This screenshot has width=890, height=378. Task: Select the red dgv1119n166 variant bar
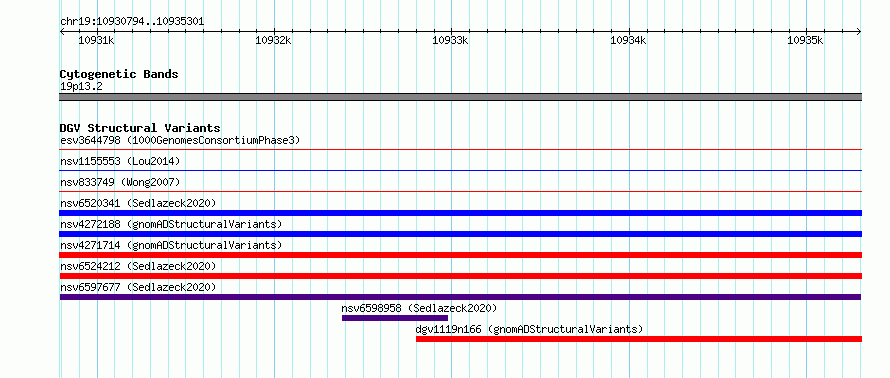click(639, 339)
